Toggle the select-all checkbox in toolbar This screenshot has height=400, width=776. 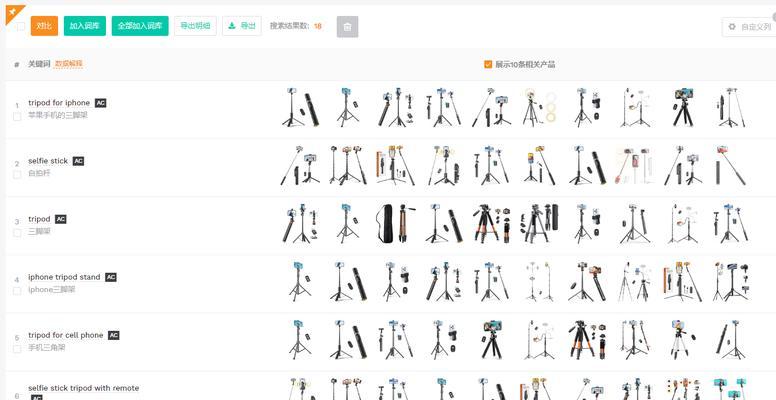pyautogui.click(x=20, y=27)
